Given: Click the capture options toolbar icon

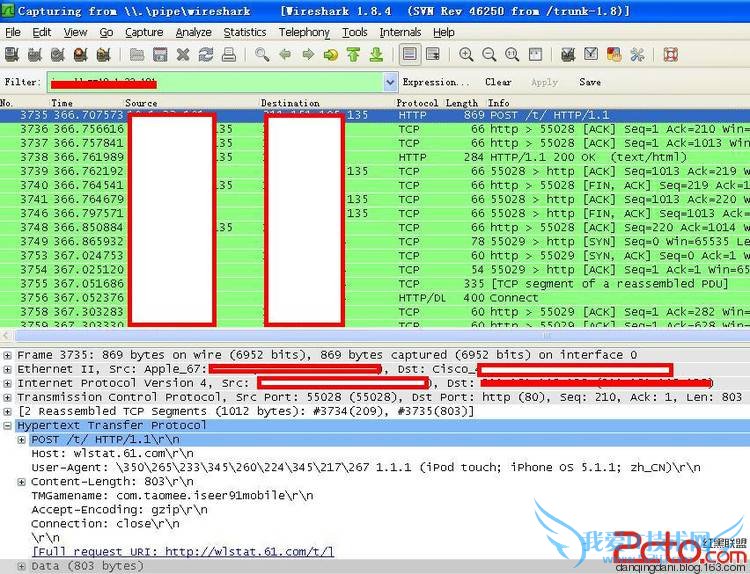Looking at the screenshot, I should (x=34, y=55).
